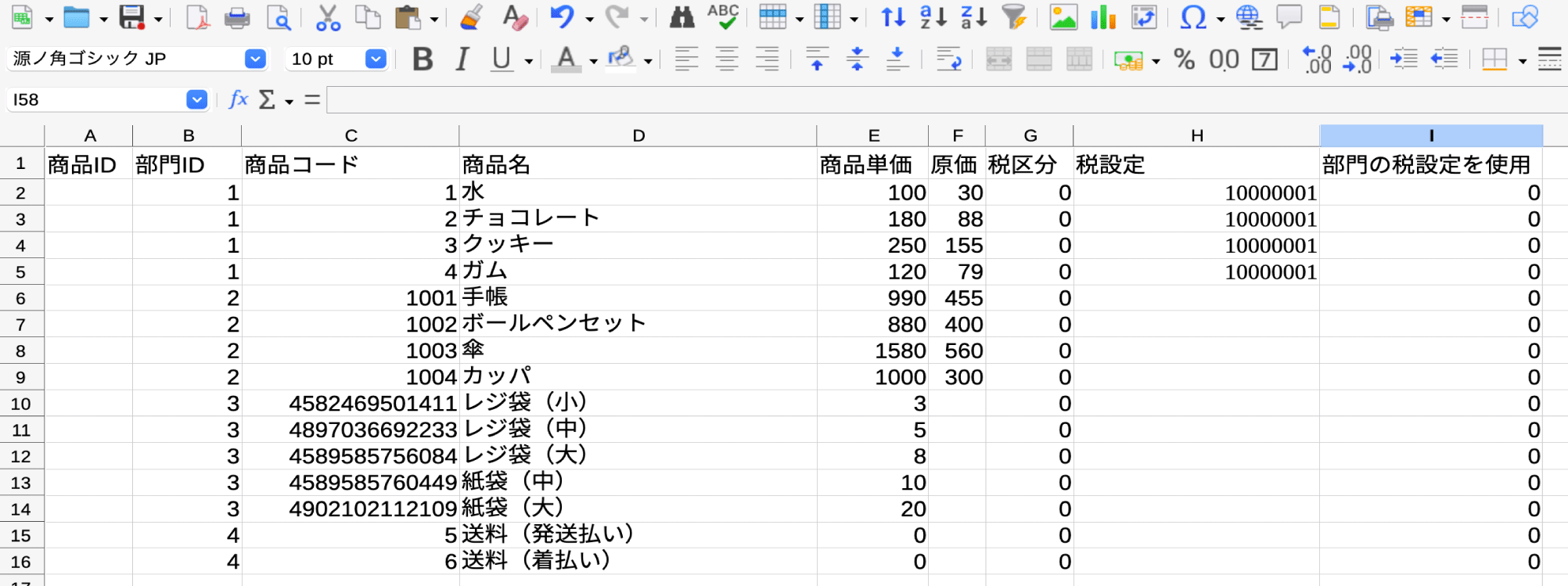Click the New spreadsheet icon

pos(23,17)
